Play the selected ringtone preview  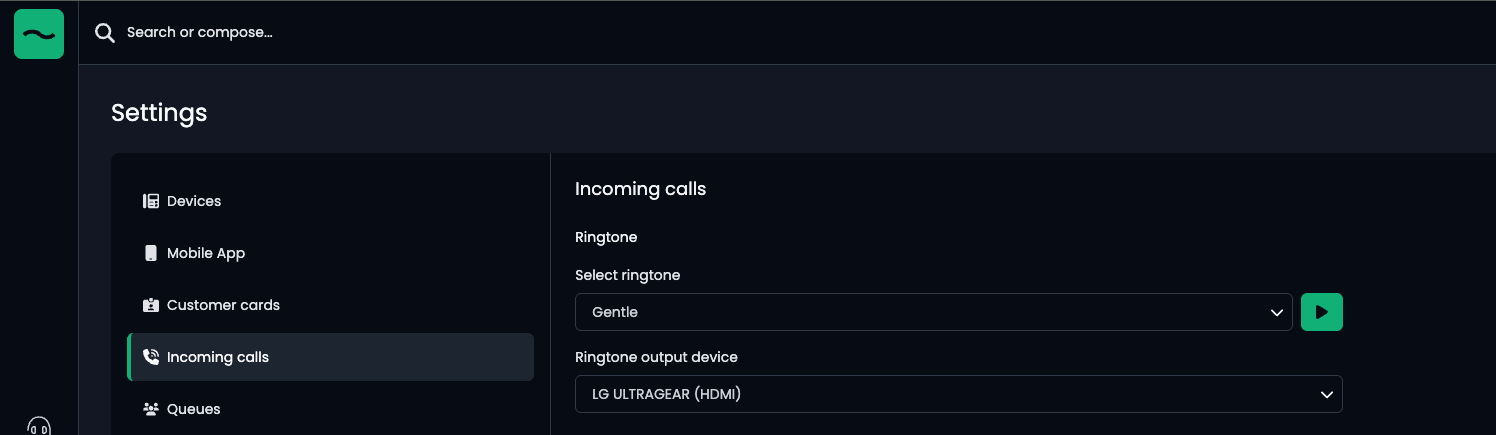click(x=1321, y=312)
